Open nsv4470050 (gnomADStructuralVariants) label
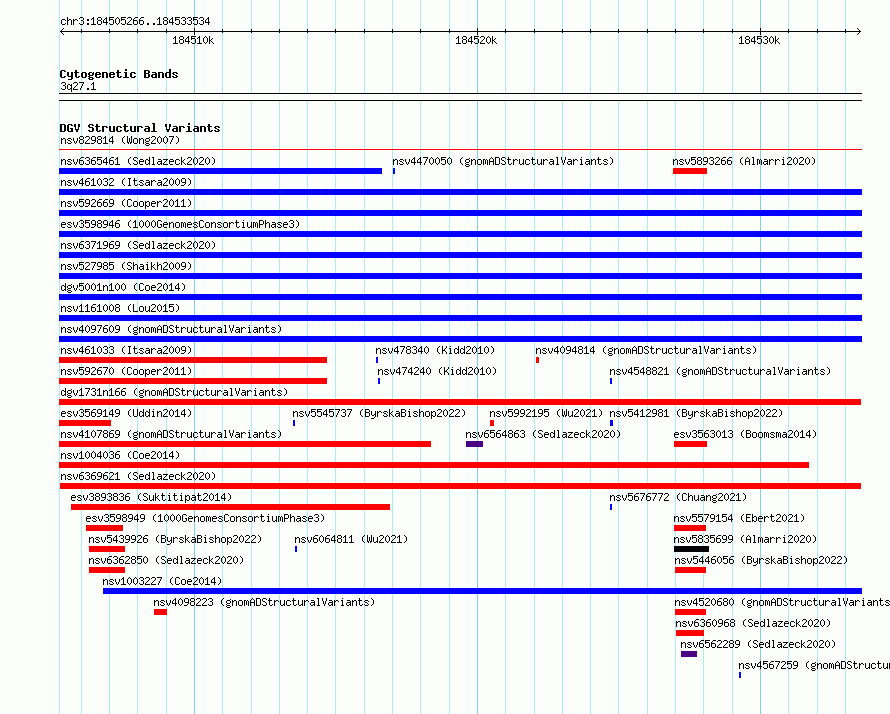 [x=503, y=161]
